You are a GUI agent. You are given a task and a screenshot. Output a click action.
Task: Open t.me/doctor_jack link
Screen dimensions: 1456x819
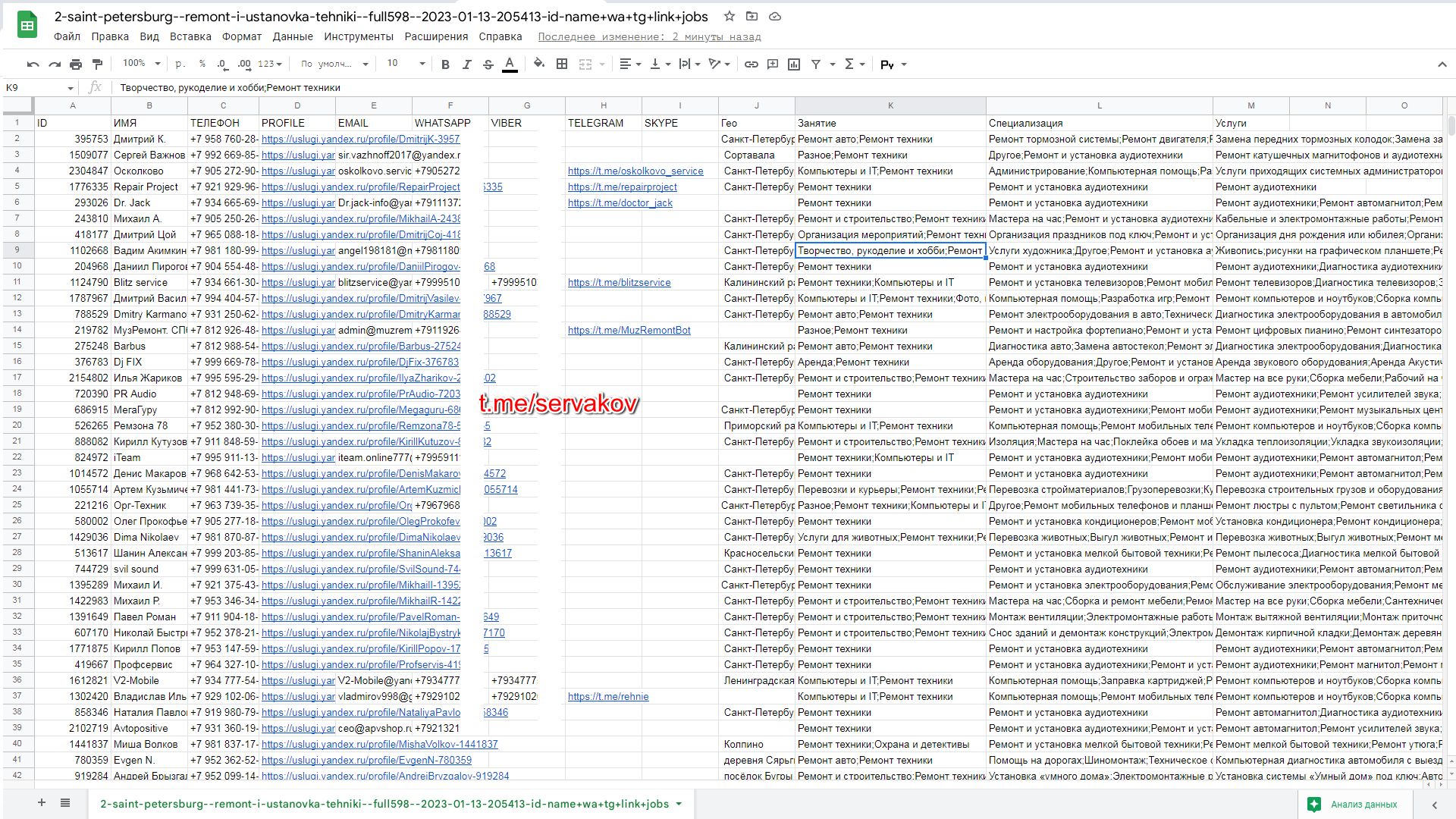[x=620, y=203]
